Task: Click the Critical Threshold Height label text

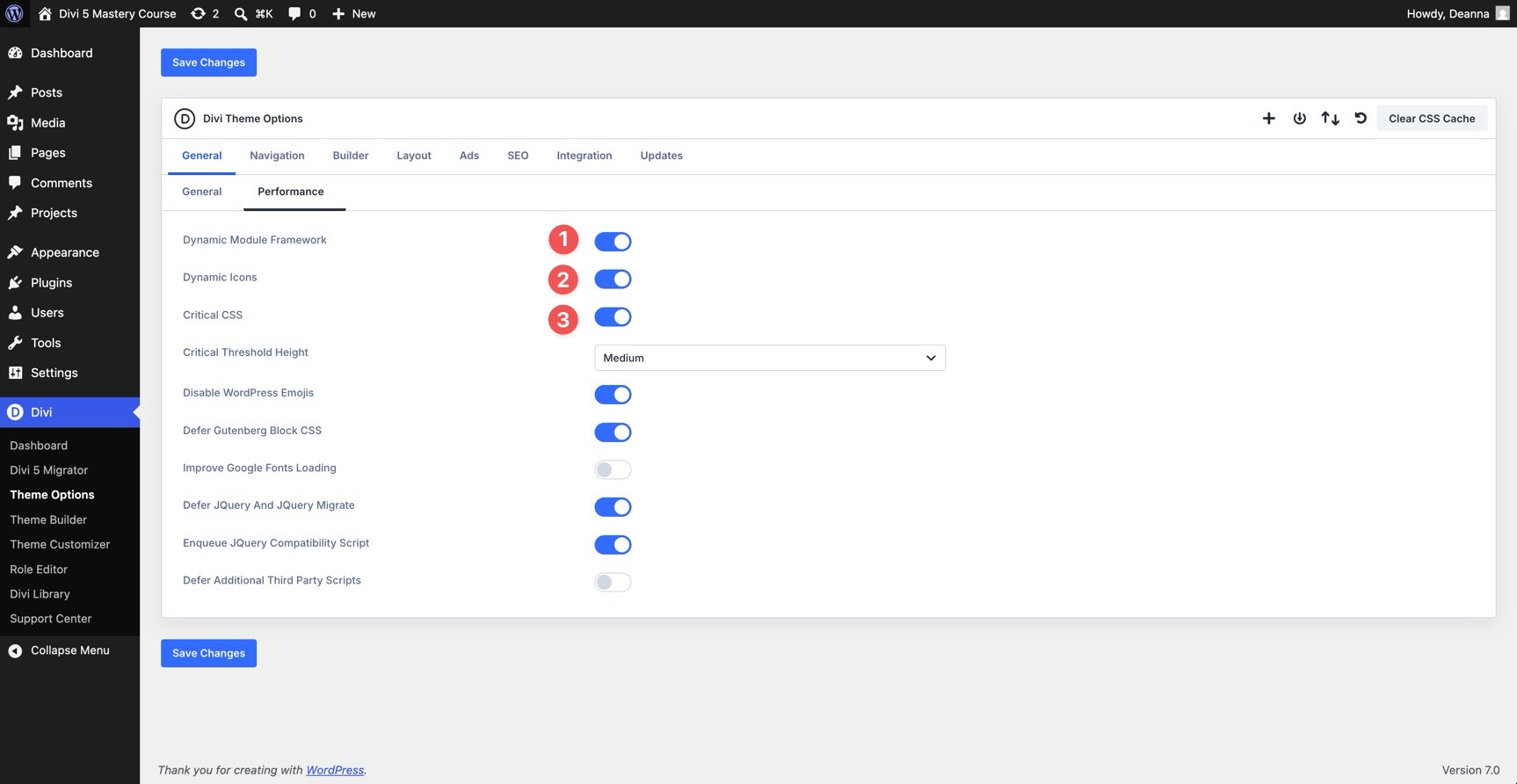Action: click(x=245, y=352)
